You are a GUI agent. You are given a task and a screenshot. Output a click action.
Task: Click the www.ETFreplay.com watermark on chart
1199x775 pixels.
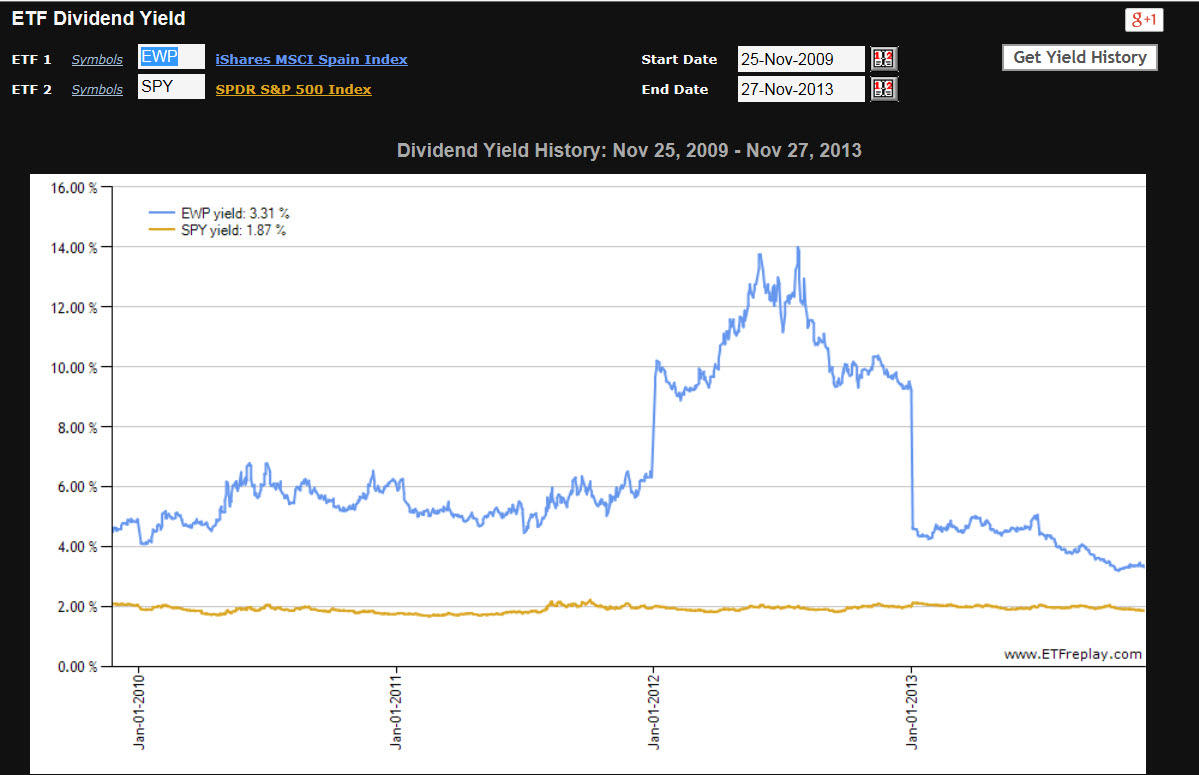click(1072, 654)
